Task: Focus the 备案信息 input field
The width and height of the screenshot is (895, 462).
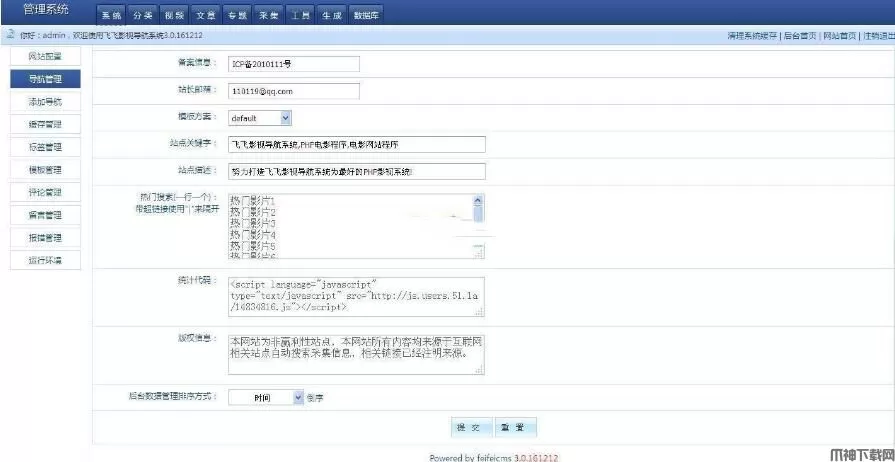Action: tap(294, 64)
